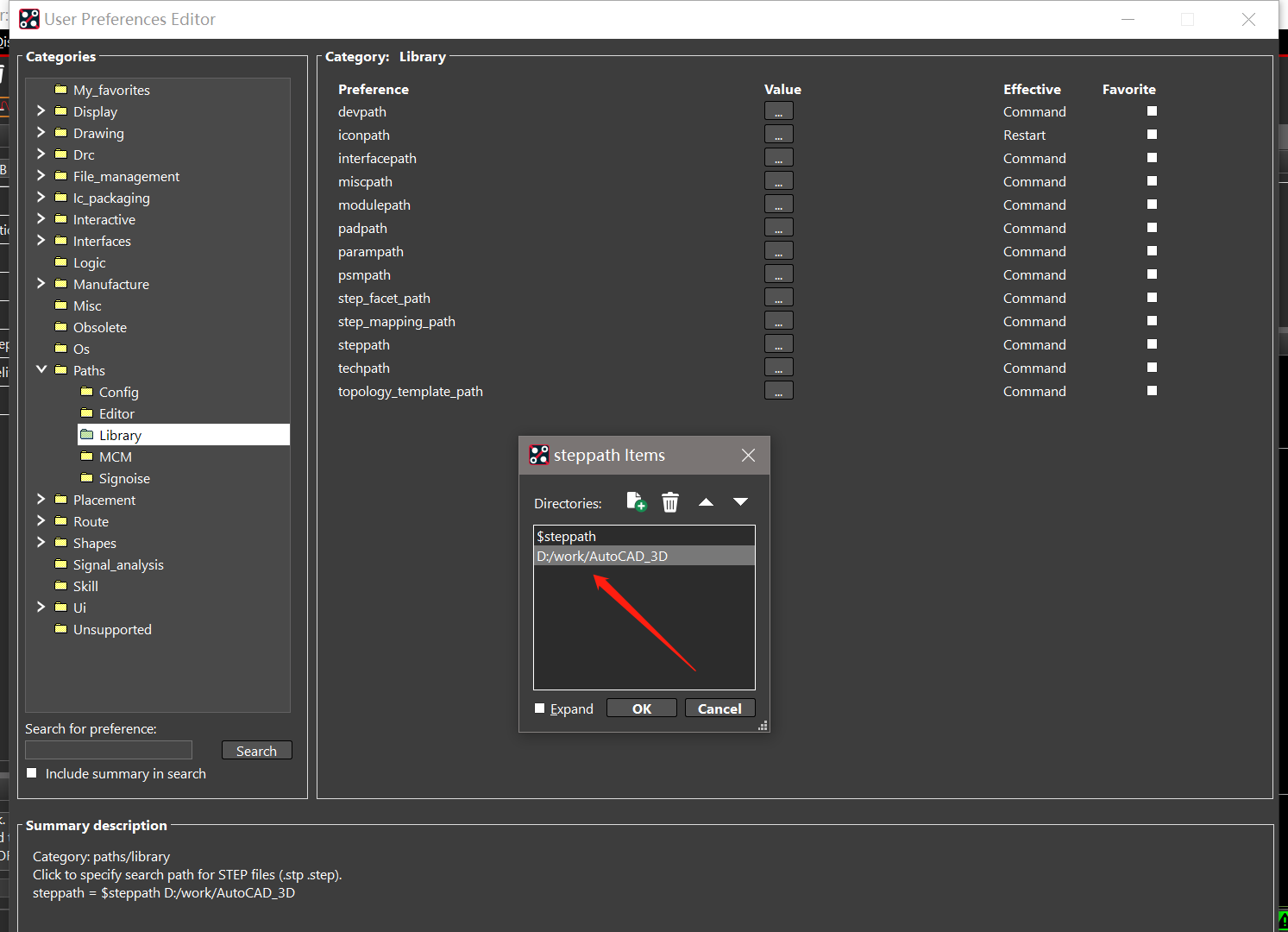Mark techpath as favorite
This screenshot has height=932, width=1288.
(1152, 368)
